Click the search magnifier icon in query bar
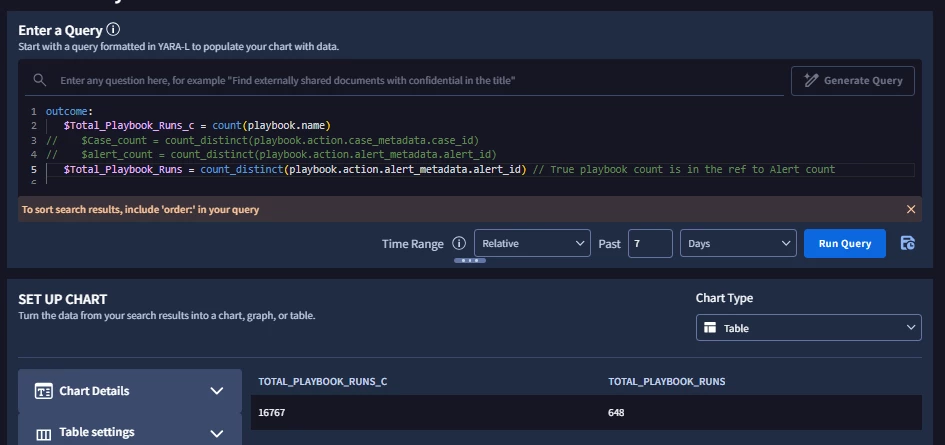 [40, 80]
